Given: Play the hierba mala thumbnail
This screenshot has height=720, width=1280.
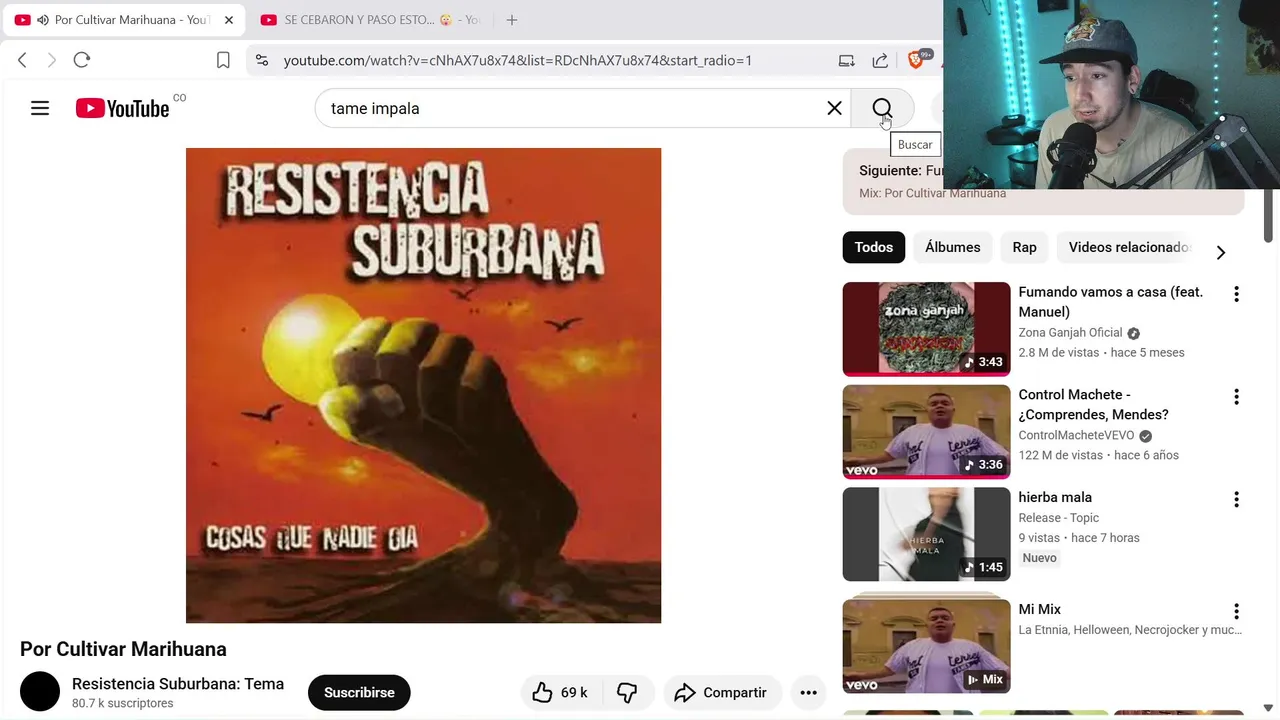Looking at the screenshot, I should pos(926,534).
